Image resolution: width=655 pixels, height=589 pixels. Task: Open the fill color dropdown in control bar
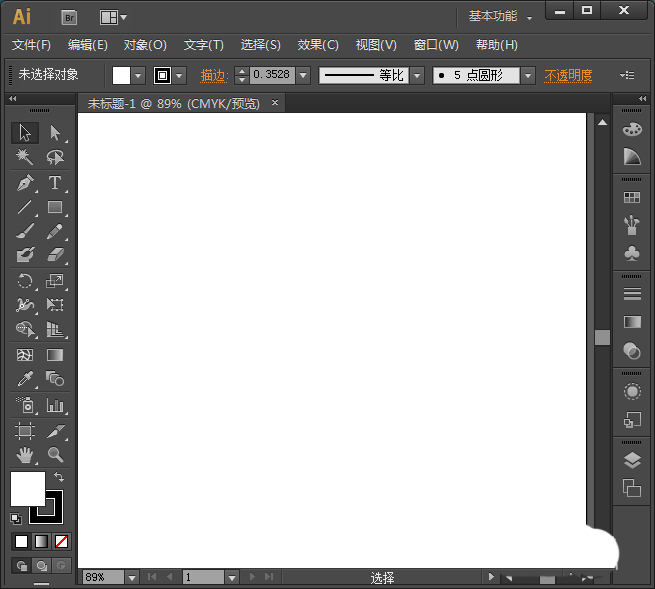tap(138, 76)
